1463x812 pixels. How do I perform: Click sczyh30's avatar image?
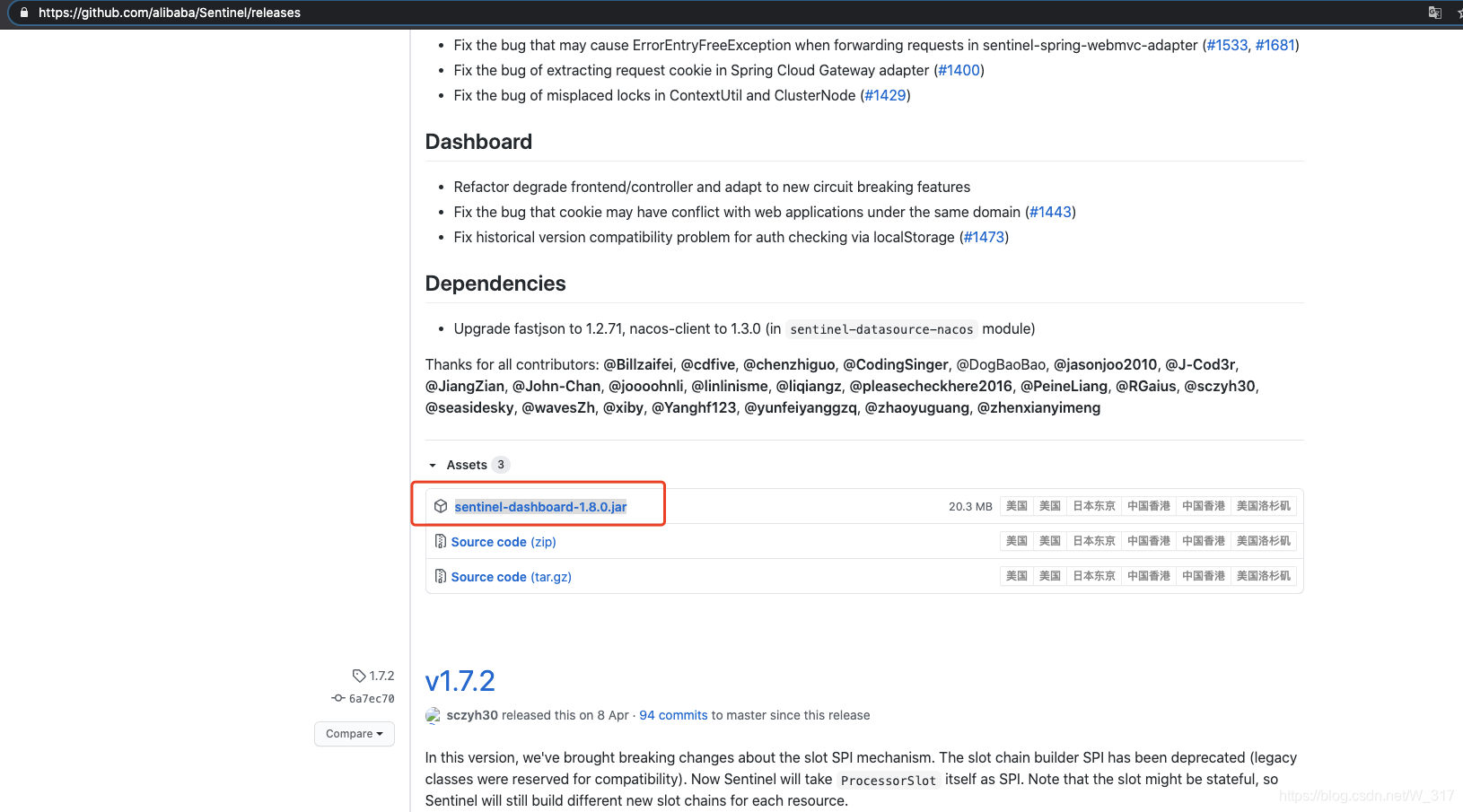433,715
